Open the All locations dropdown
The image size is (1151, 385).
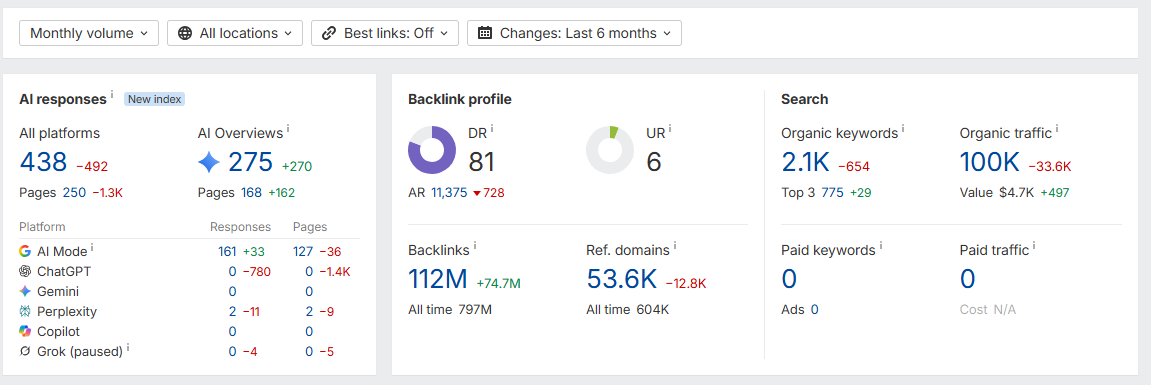pyautogui.click(x=235, y=33)
